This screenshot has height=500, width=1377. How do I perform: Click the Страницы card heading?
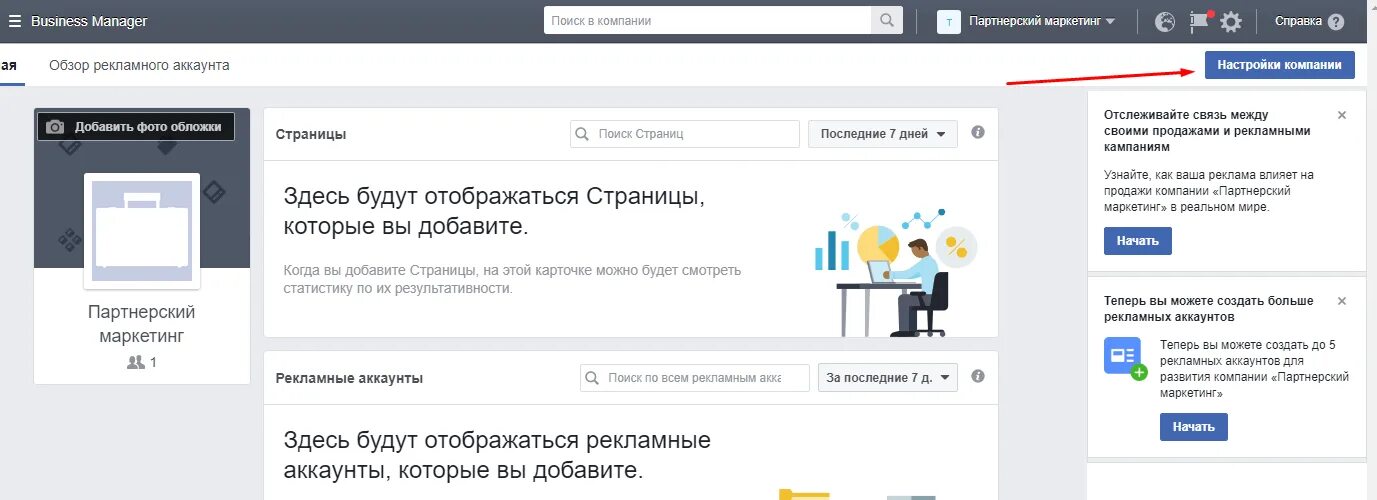(x=311, y=134)
